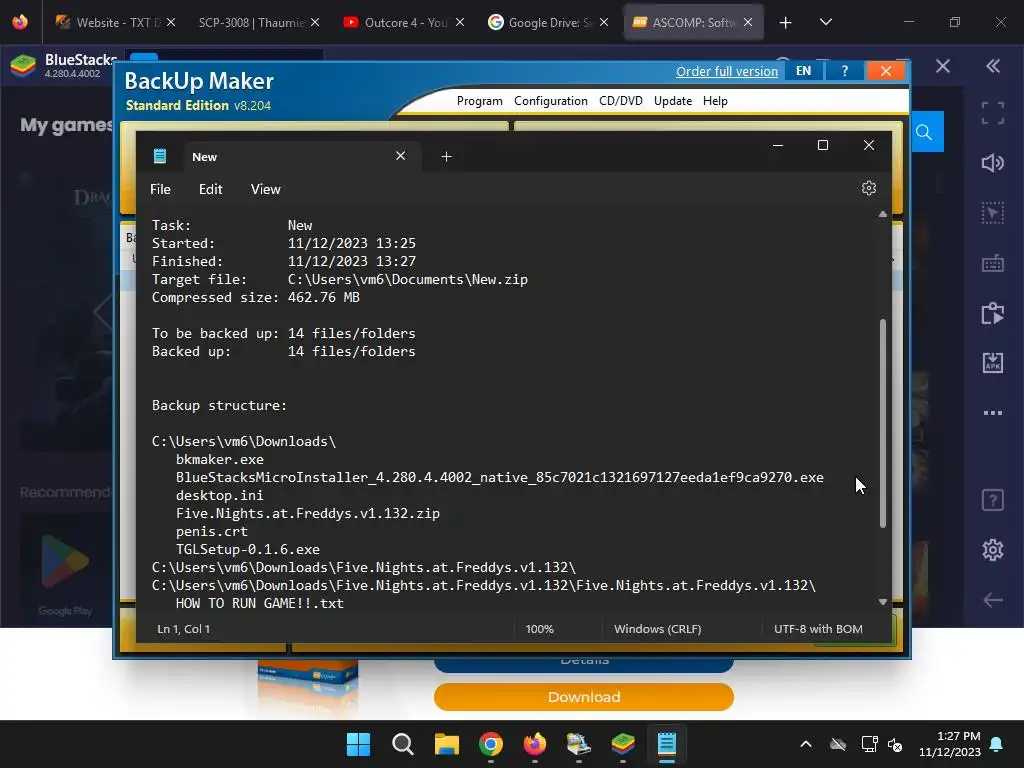Open BlueStacks keyboard controls icon
The height and width of the screenshot is (768, 1024).
pyautogui.click(x=993, y=264)
